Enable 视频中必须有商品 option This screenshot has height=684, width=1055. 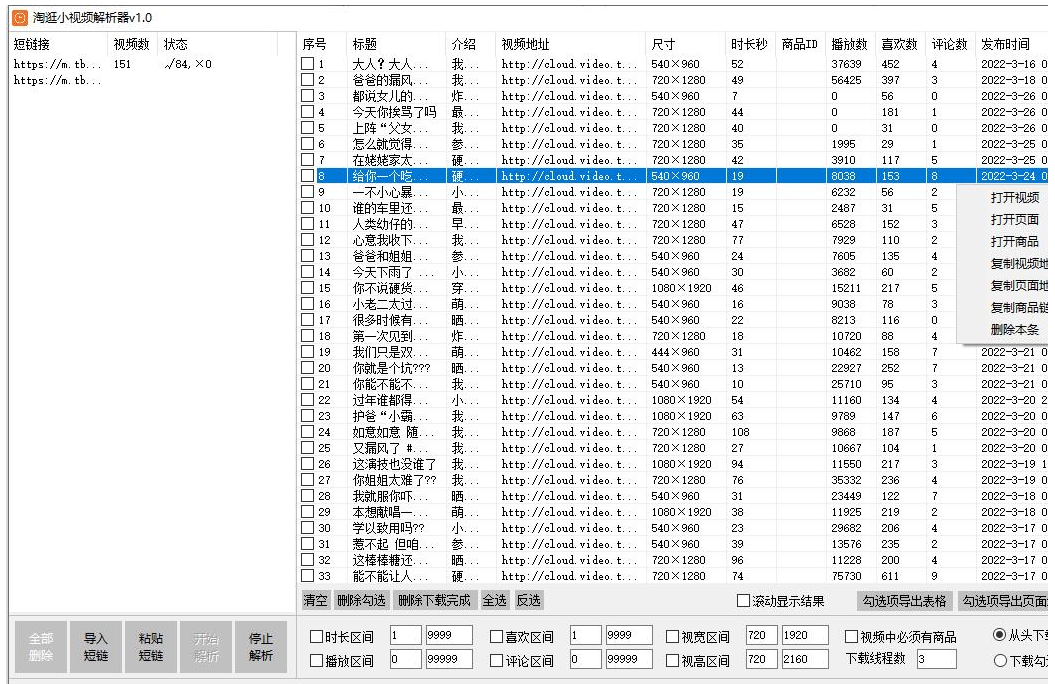852,637
